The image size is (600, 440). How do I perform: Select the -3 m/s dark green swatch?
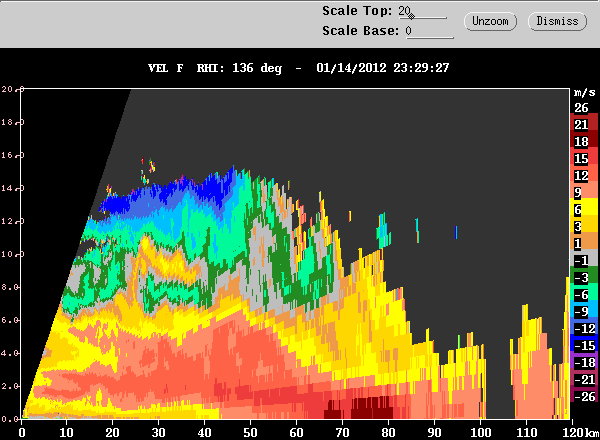(584, 275)
